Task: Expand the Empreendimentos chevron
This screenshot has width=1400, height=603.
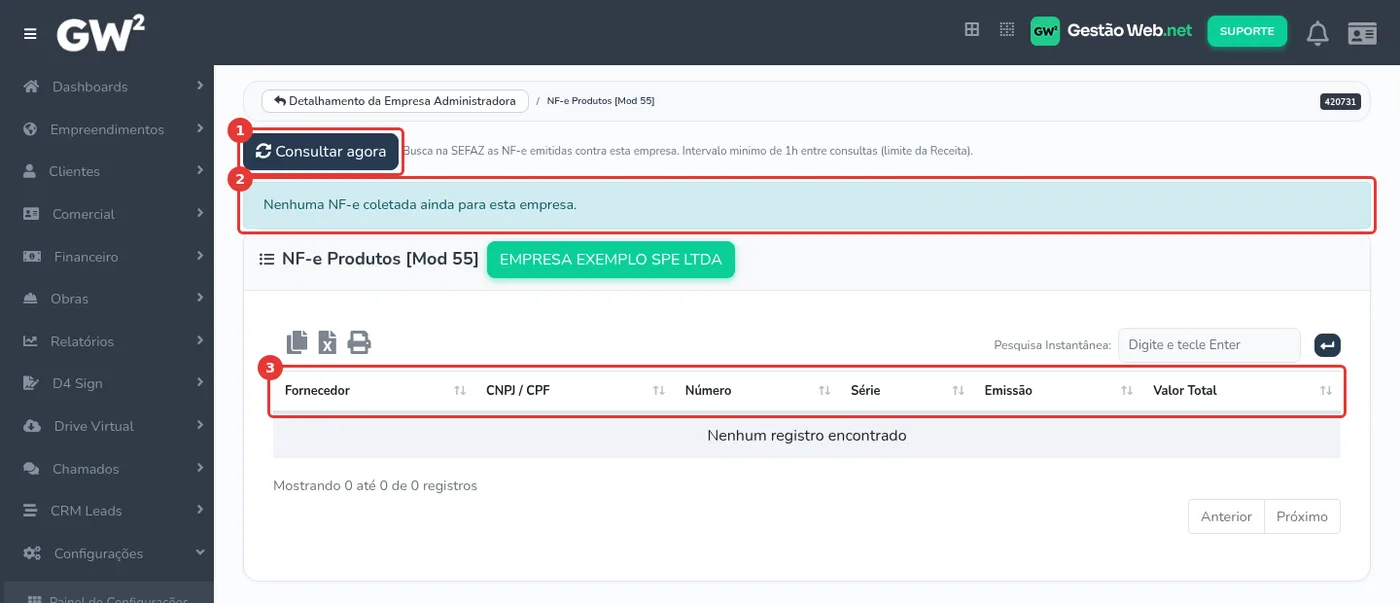Action: [x=200, y=129]
